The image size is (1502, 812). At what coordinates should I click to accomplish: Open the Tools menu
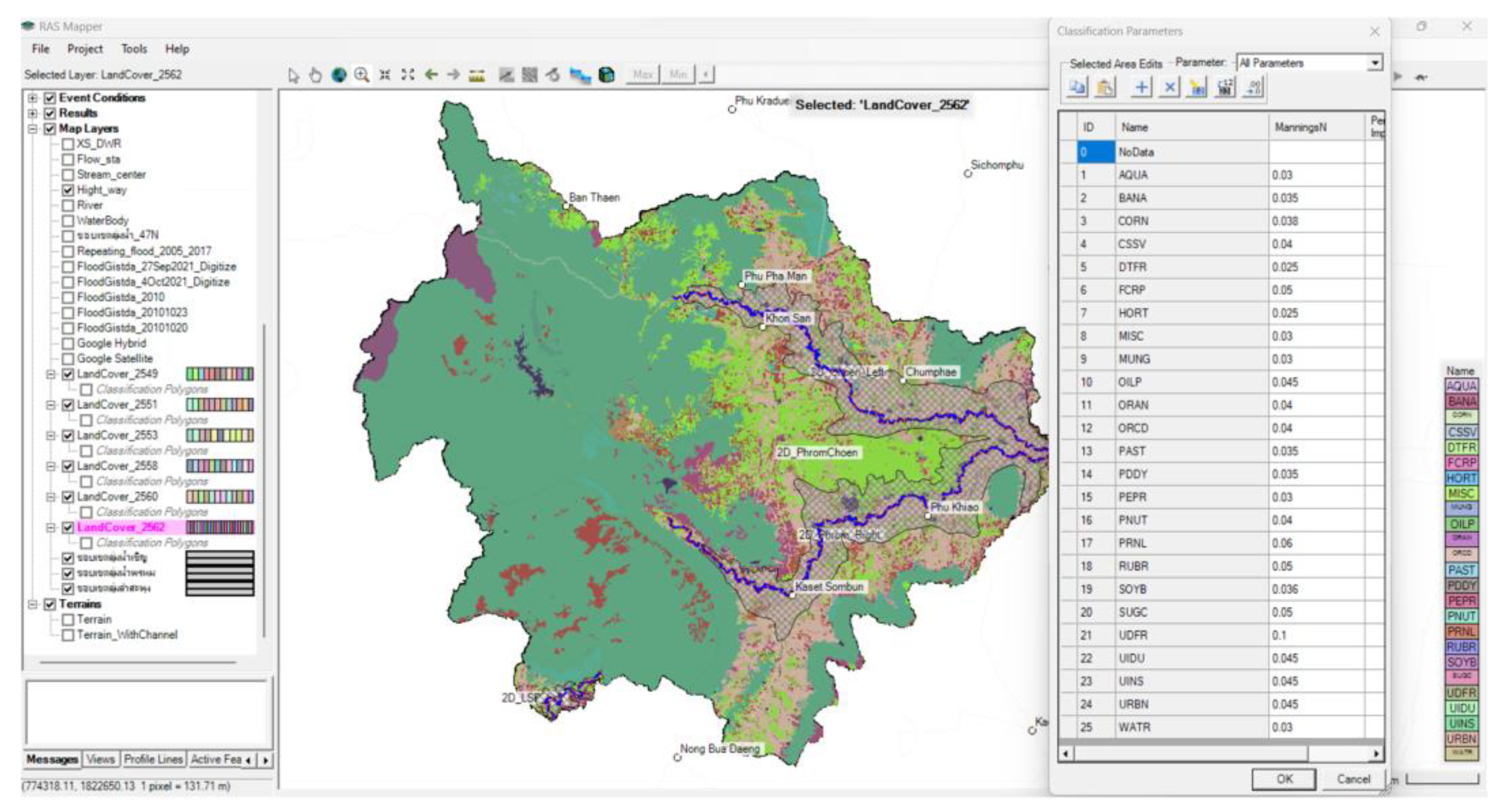coord(134,49)
